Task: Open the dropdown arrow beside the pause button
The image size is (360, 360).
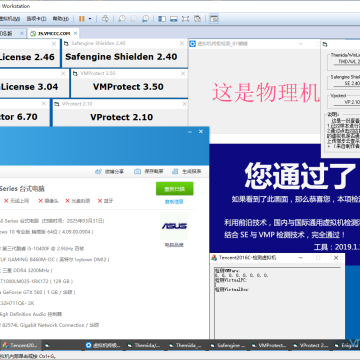Action: (x=90, y=19)
